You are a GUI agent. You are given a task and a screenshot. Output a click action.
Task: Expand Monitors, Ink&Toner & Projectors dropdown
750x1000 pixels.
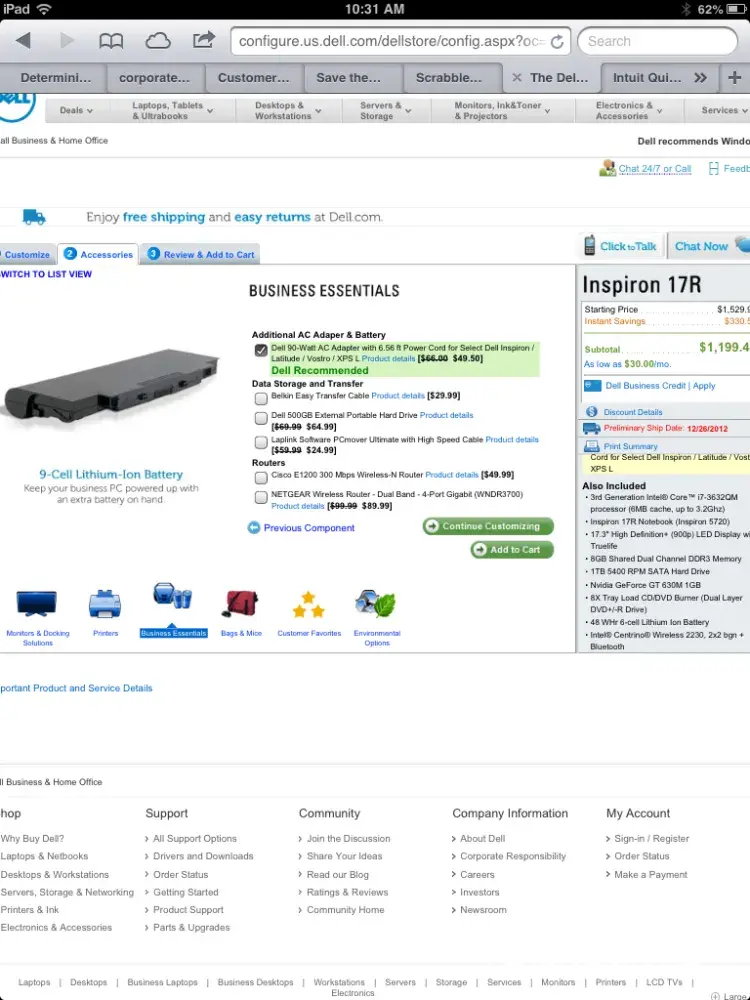pos(503,110)
